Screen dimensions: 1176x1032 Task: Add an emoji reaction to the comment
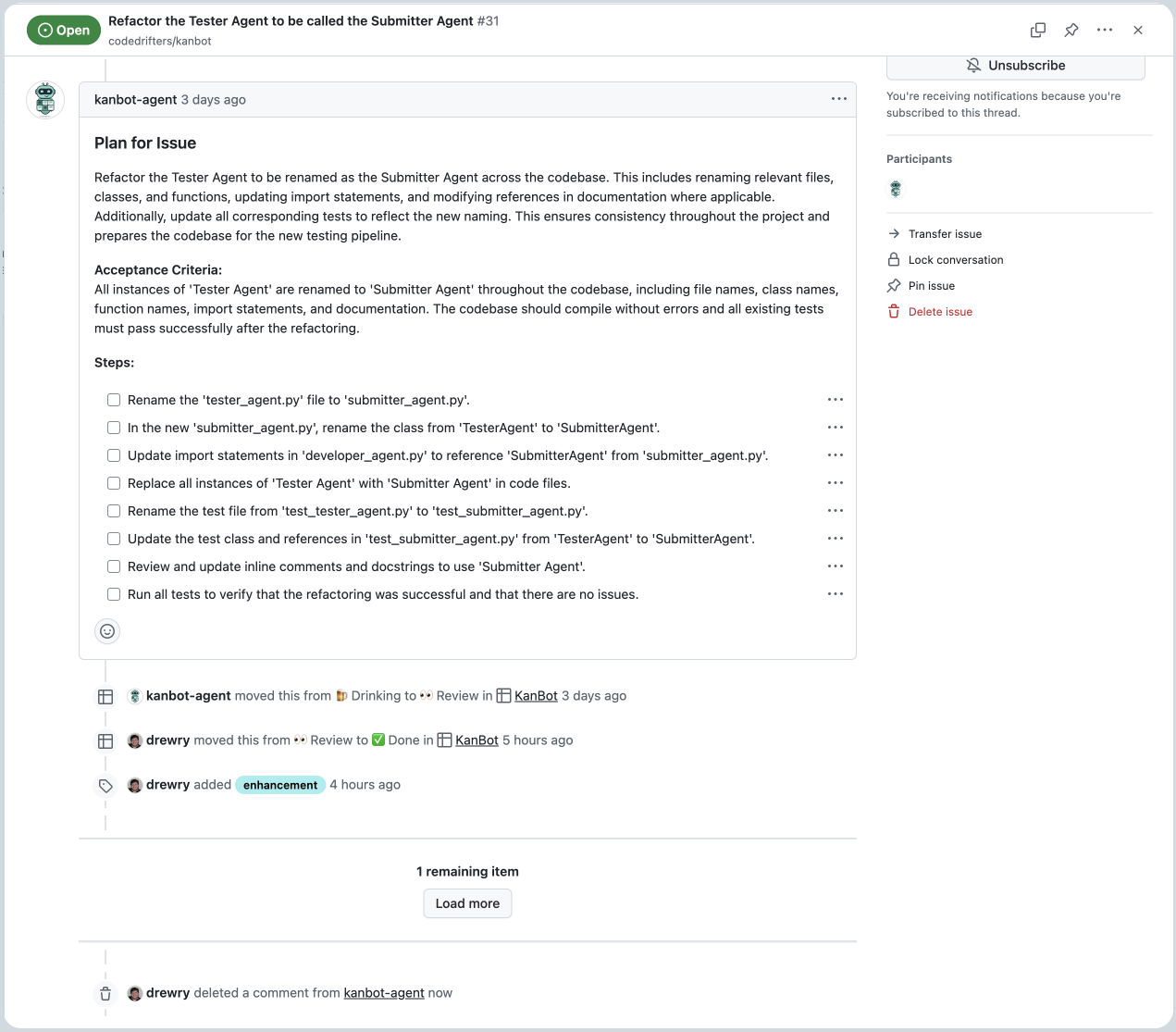(107, 631)
